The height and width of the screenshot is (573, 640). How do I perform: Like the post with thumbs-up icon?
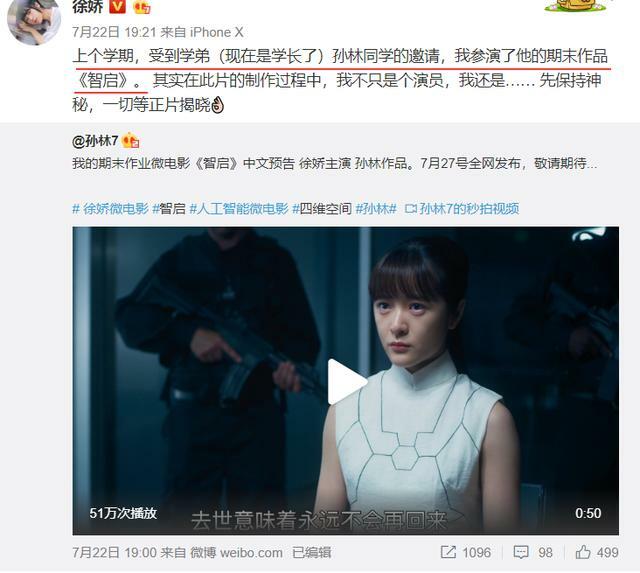(583, 552)
